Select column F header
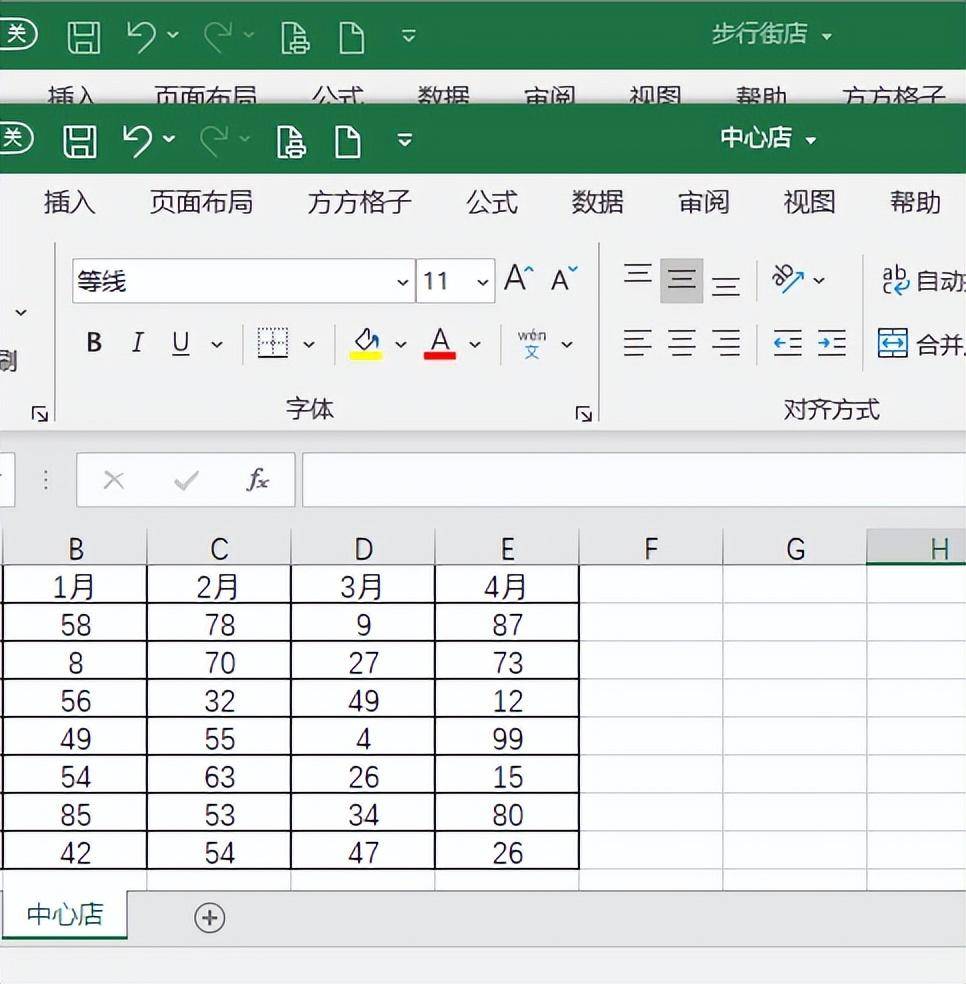 651,548
